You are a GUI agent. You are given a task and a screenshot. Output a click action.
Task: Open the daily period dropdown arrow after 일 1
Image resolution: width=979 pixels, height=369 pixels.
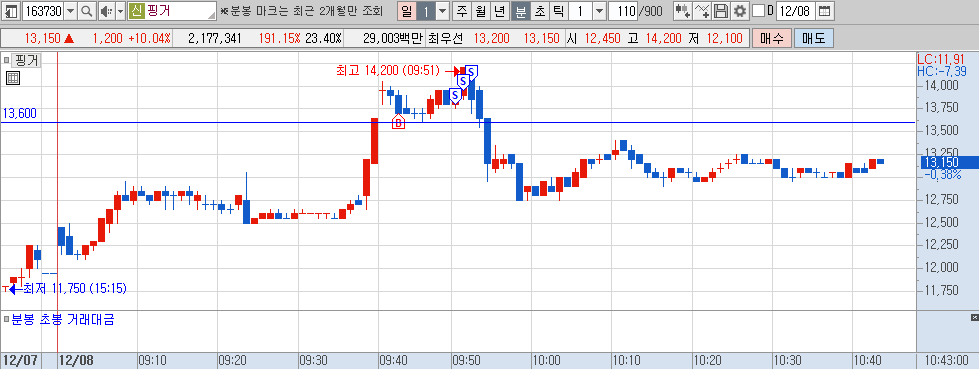442,11
